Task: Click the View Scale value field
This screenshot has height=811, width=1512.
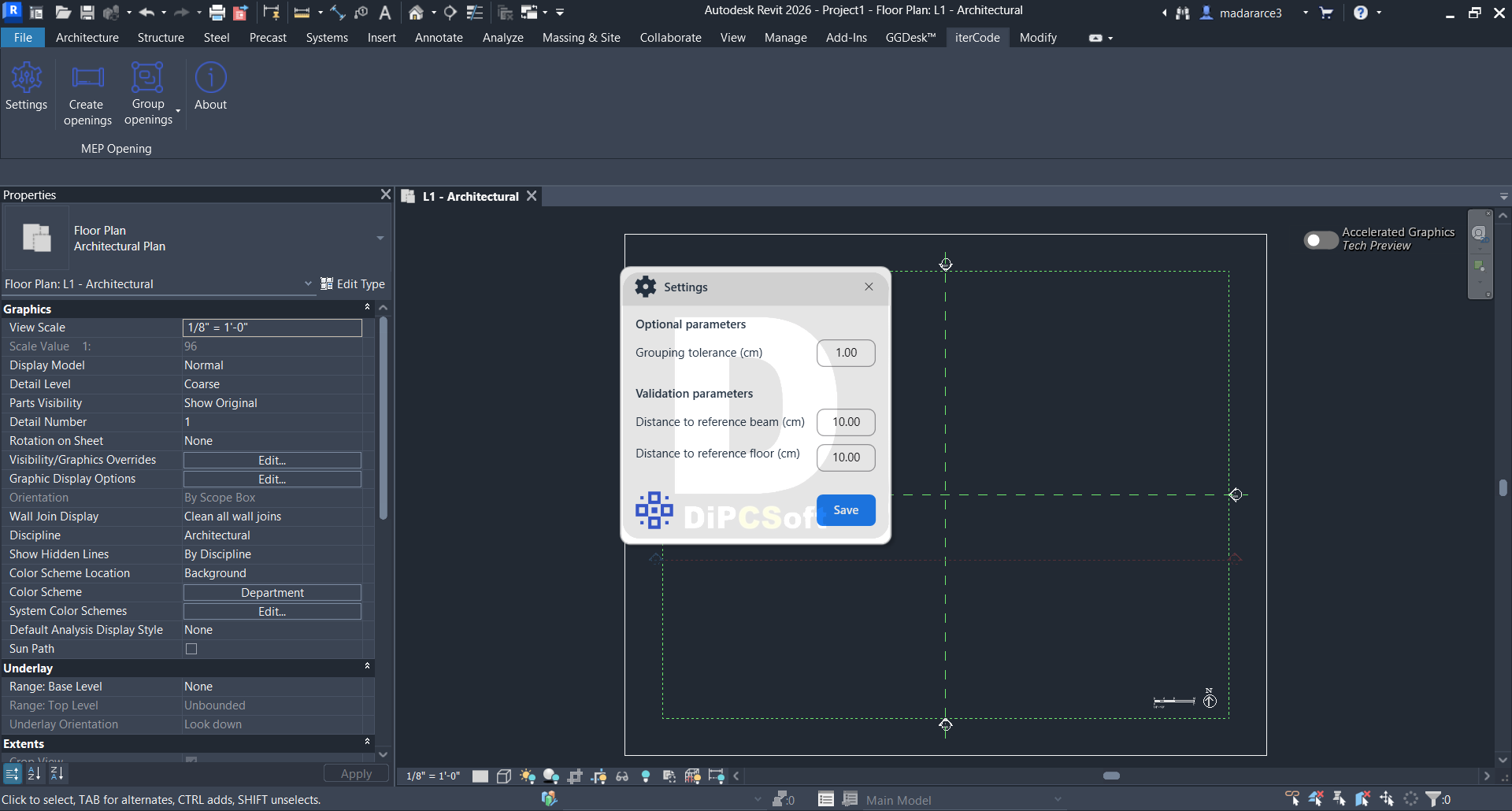Action: [x=272, y=328]
